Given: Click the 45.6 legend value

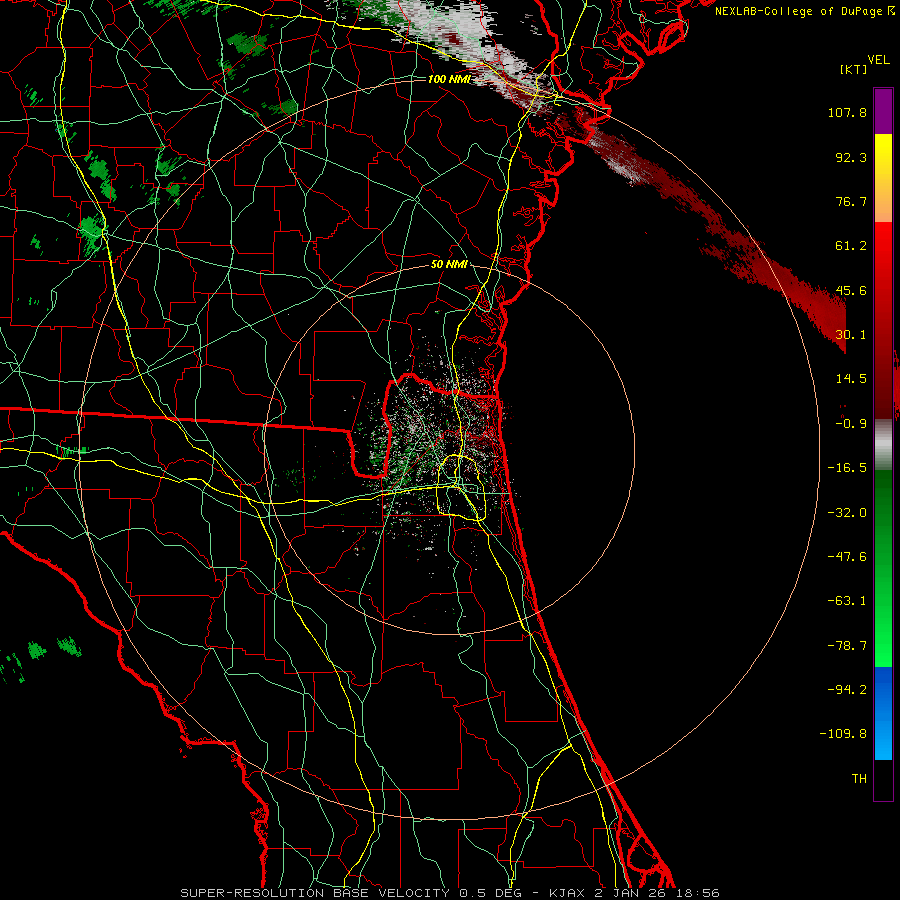Looking at the screenshot, I should coord(851,290).
